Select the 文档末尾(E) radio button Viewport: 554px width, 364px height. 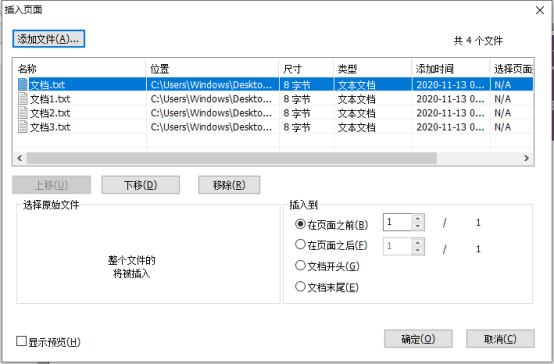pos(300,286)
